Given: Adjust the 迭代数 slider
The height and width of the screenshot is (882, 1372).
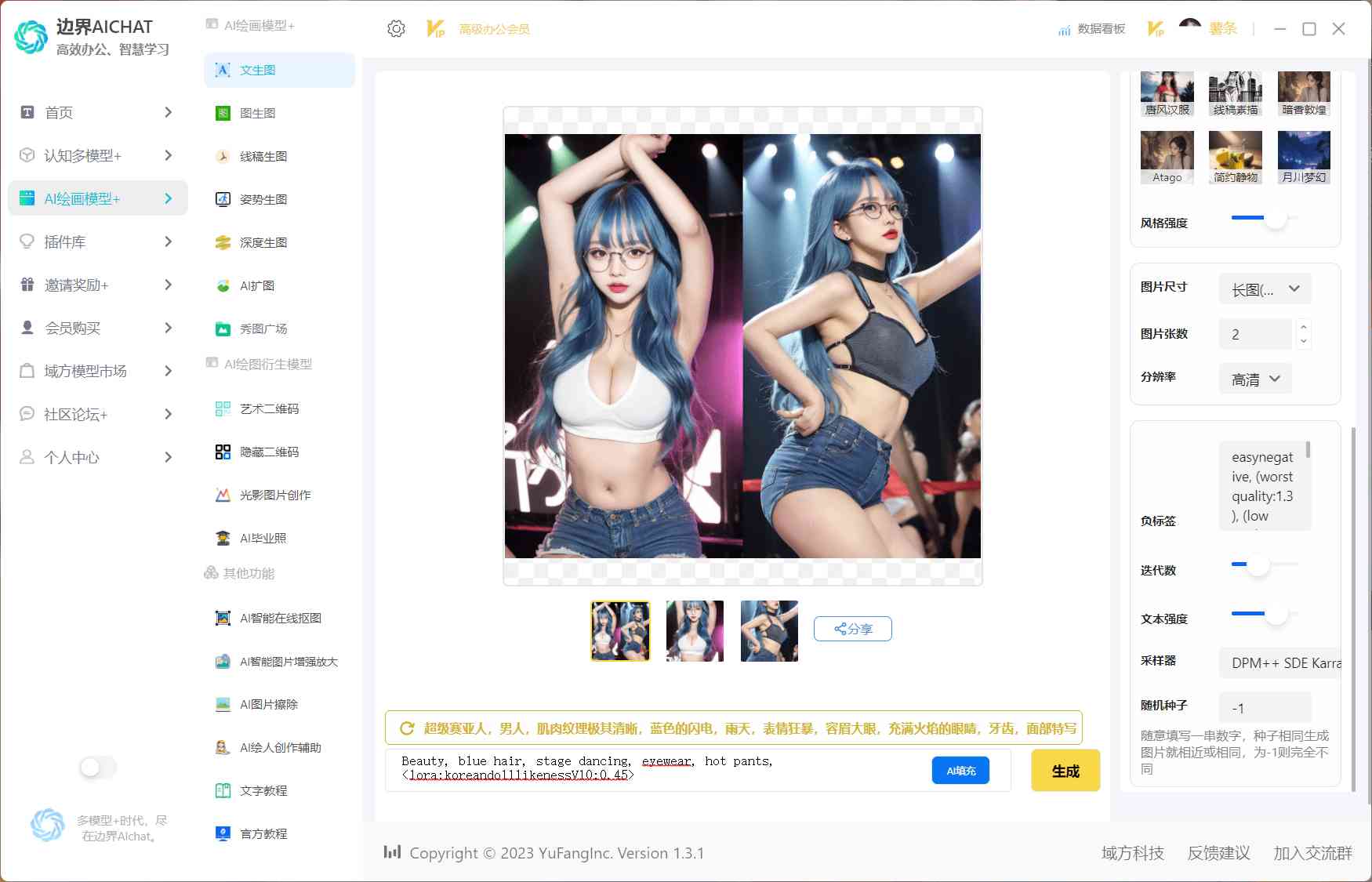Looking at the screenshot, I should [1258, 564].
